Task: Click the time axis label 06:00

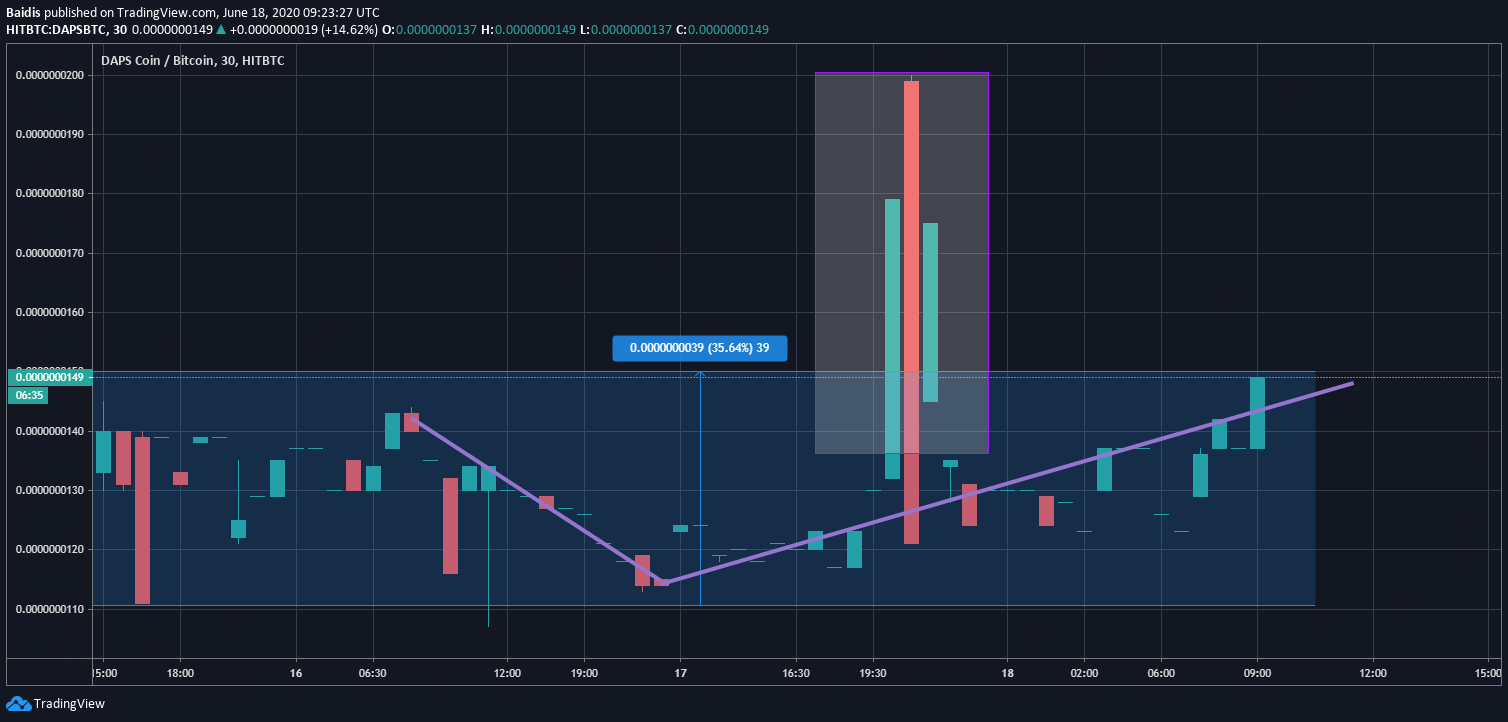Action: [x=1161, y=673]
